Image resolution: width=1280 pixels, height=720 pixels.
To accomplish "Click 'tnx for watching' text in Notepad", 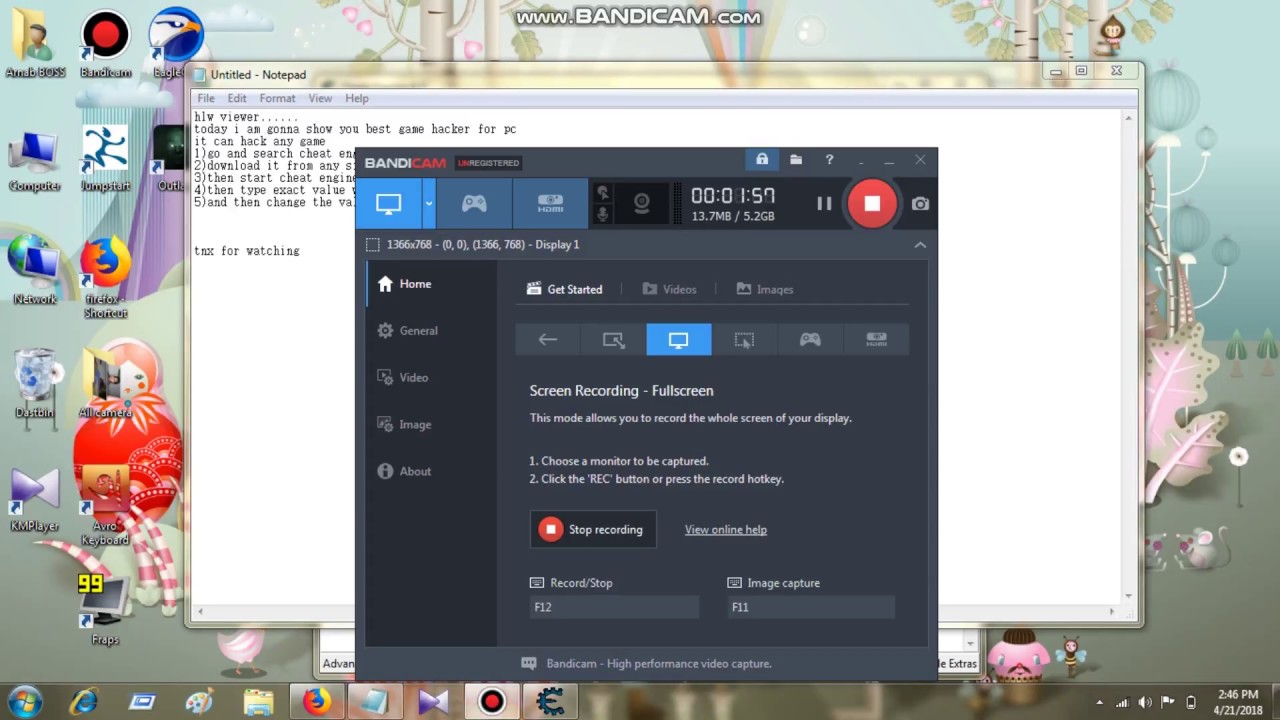I will pyautogui.click(x=247, y=251).
